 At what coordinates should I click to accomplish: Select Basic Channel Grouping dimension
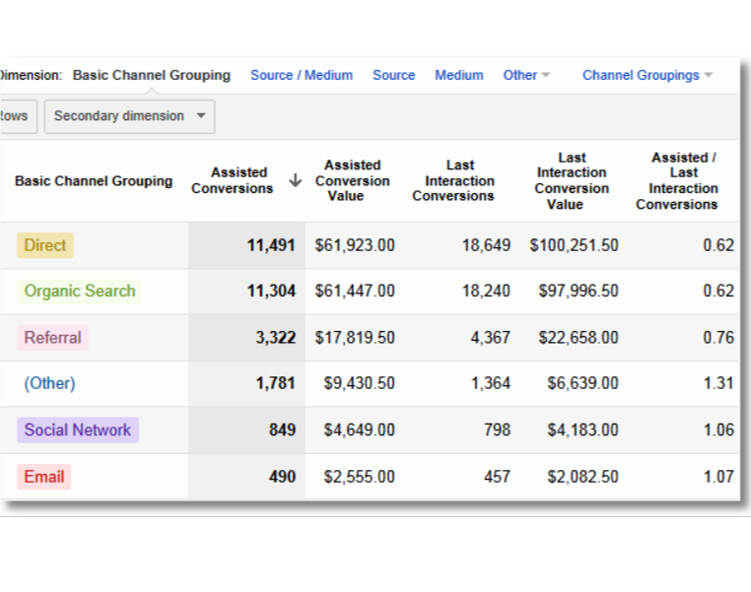(151, 75)
